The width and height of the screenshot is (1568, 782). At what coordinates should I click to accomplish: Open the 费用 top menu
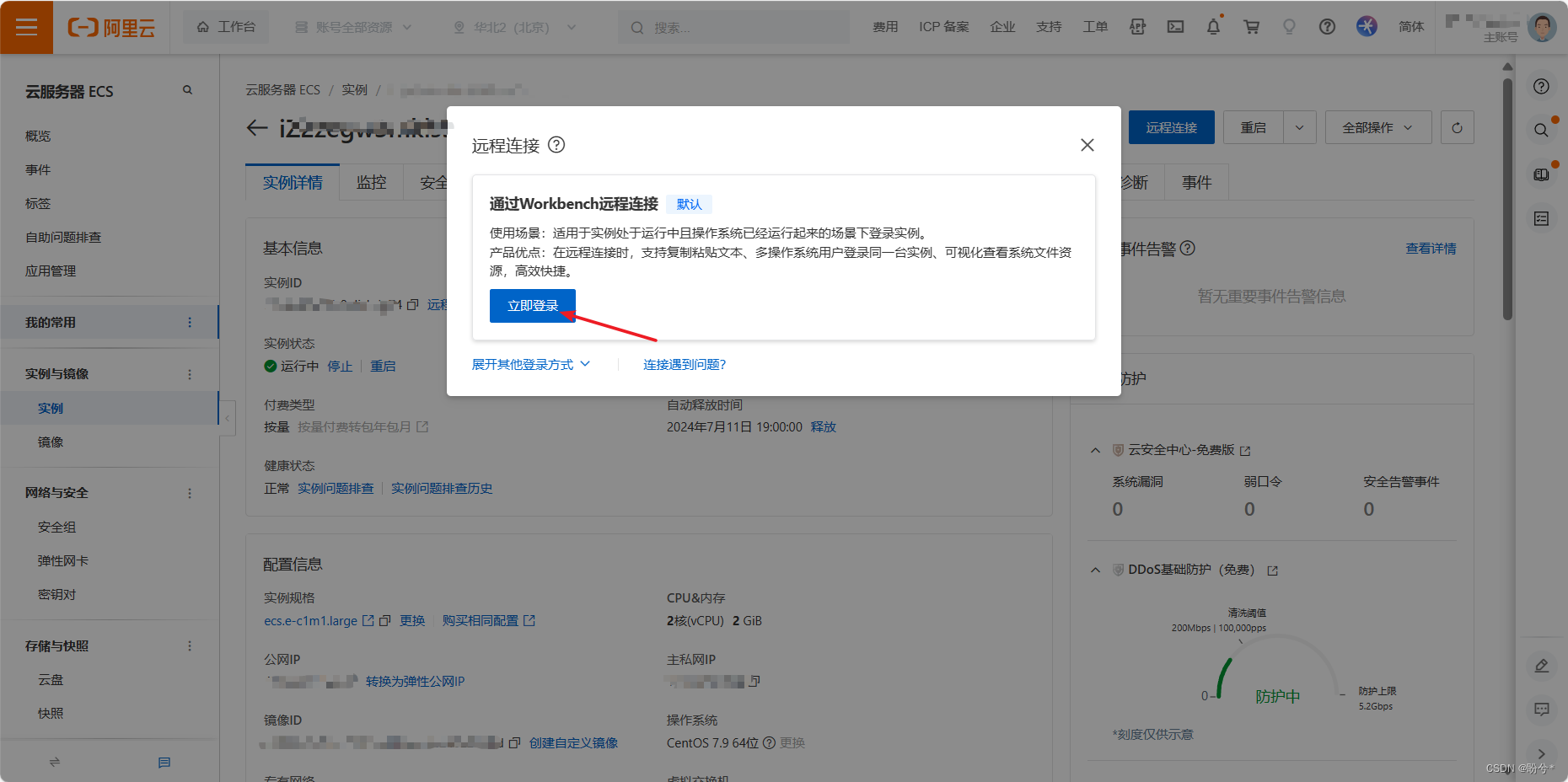885,27
